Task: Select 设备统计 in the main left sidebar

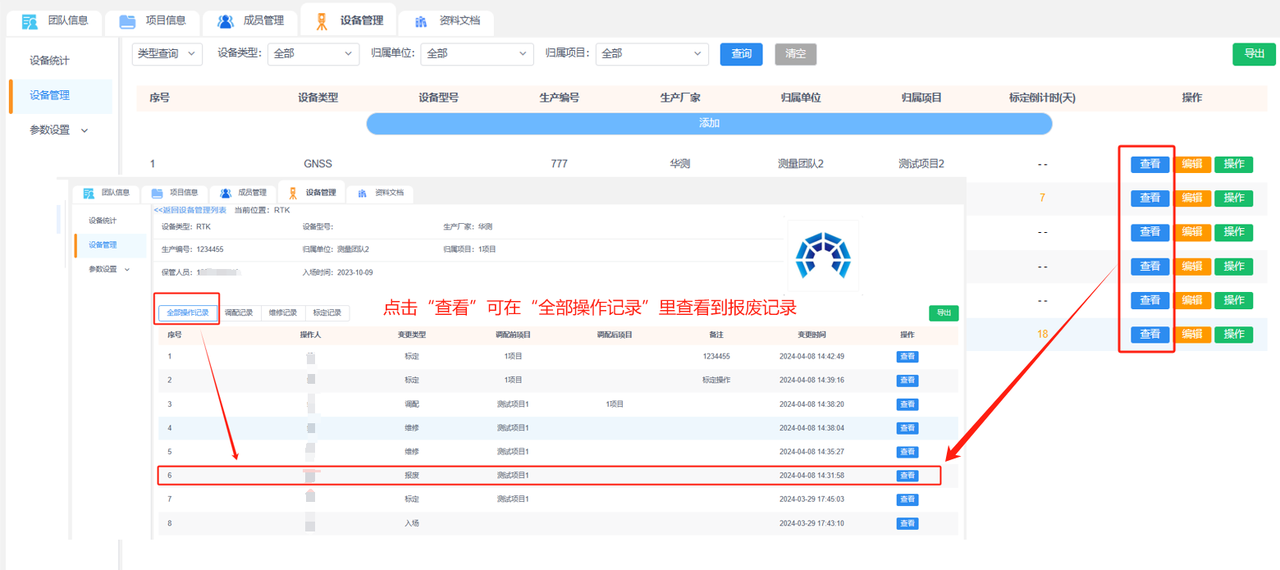Action: click(x=50, y=61)
